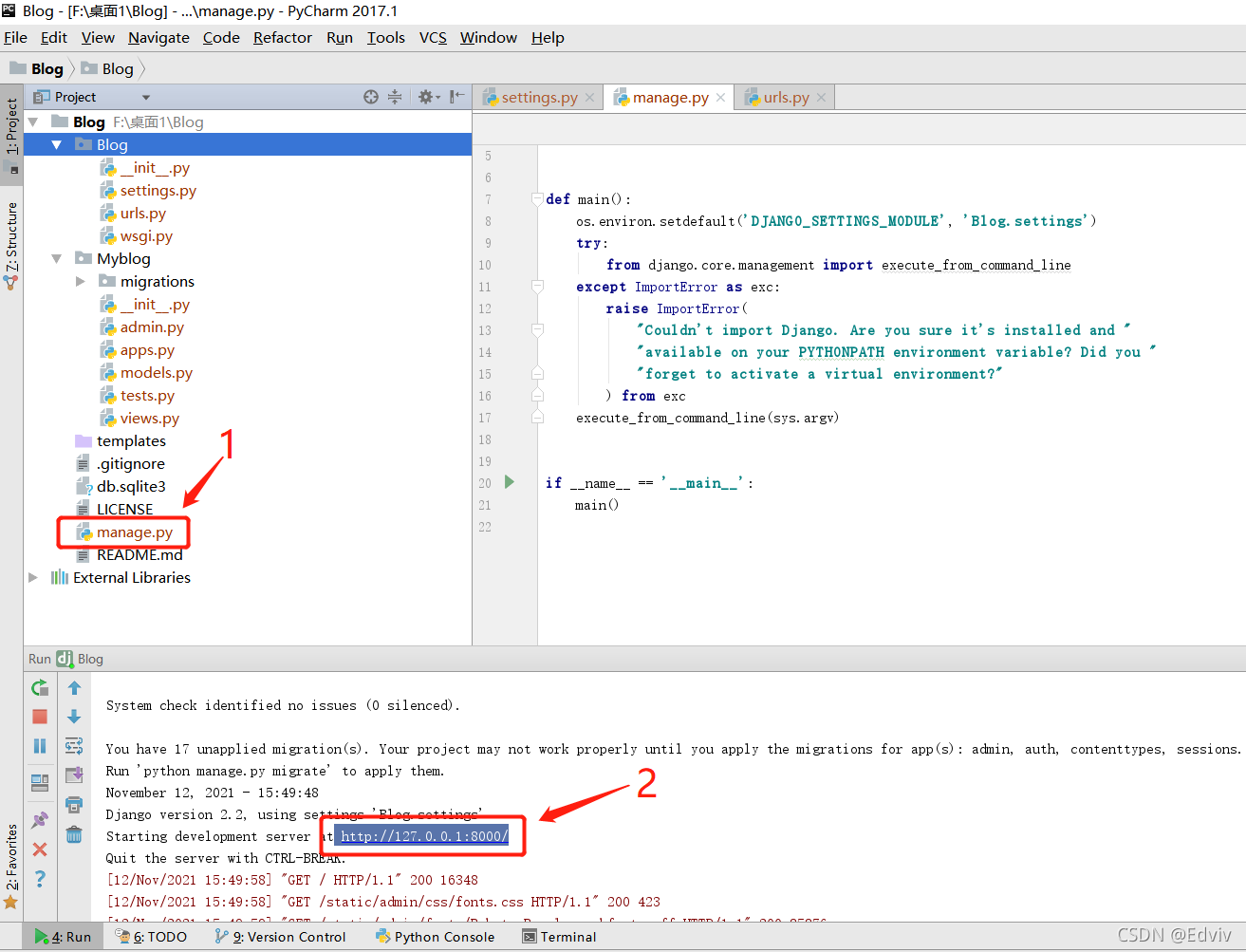This screenshot has height=952, width=1246.
Task: Toggle the 6: TODO tool window button
Action: [x=152, y=937]
